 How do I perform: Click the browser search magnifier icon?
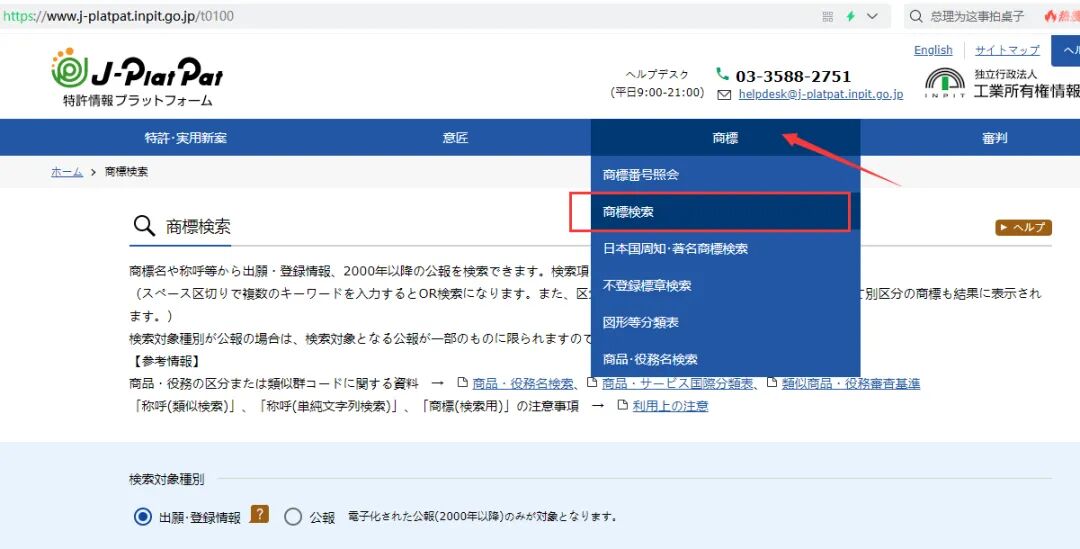(x=916, y=17)
